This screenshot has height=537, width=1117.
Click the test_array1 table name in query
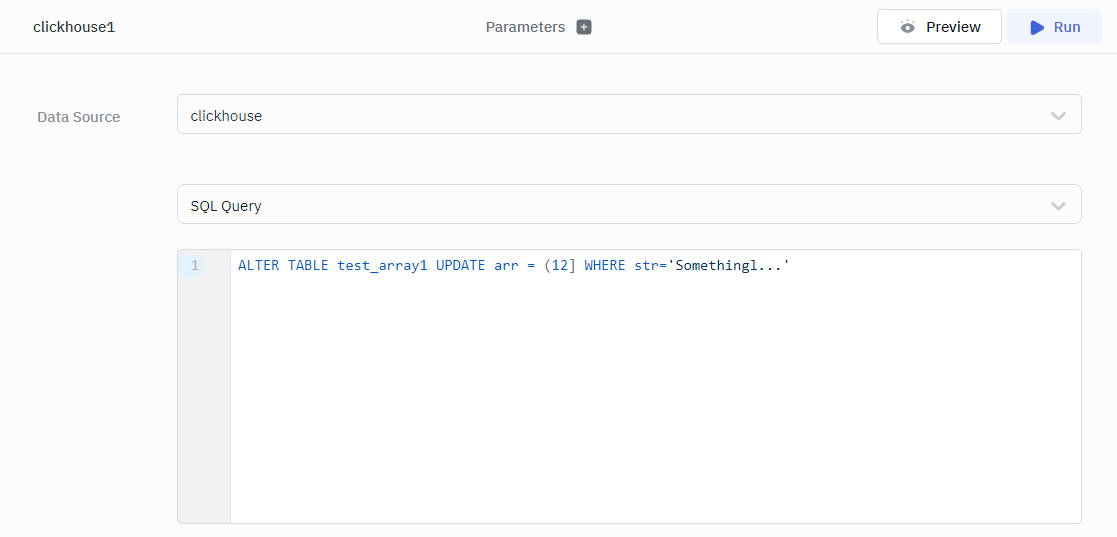[382, 265]
